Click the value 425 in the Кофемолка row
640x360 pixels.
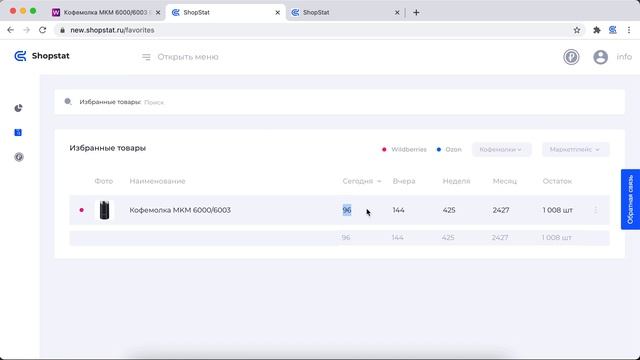449,210
